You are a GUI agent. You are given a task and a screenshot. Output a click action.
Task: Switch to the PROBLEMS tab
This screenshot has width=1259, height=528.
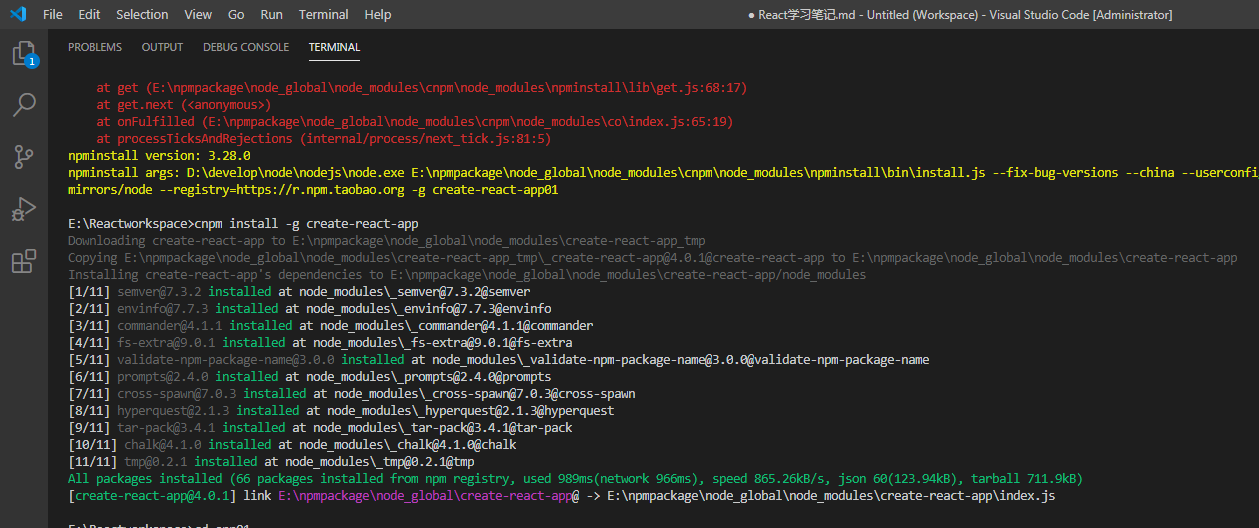point(95,47)
